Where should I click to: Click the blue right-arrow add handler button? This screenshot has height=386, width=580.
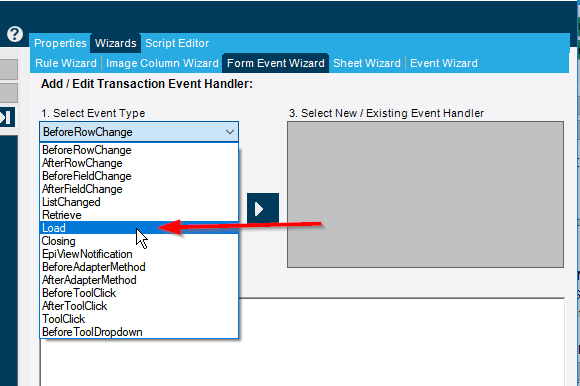[263, 209]
